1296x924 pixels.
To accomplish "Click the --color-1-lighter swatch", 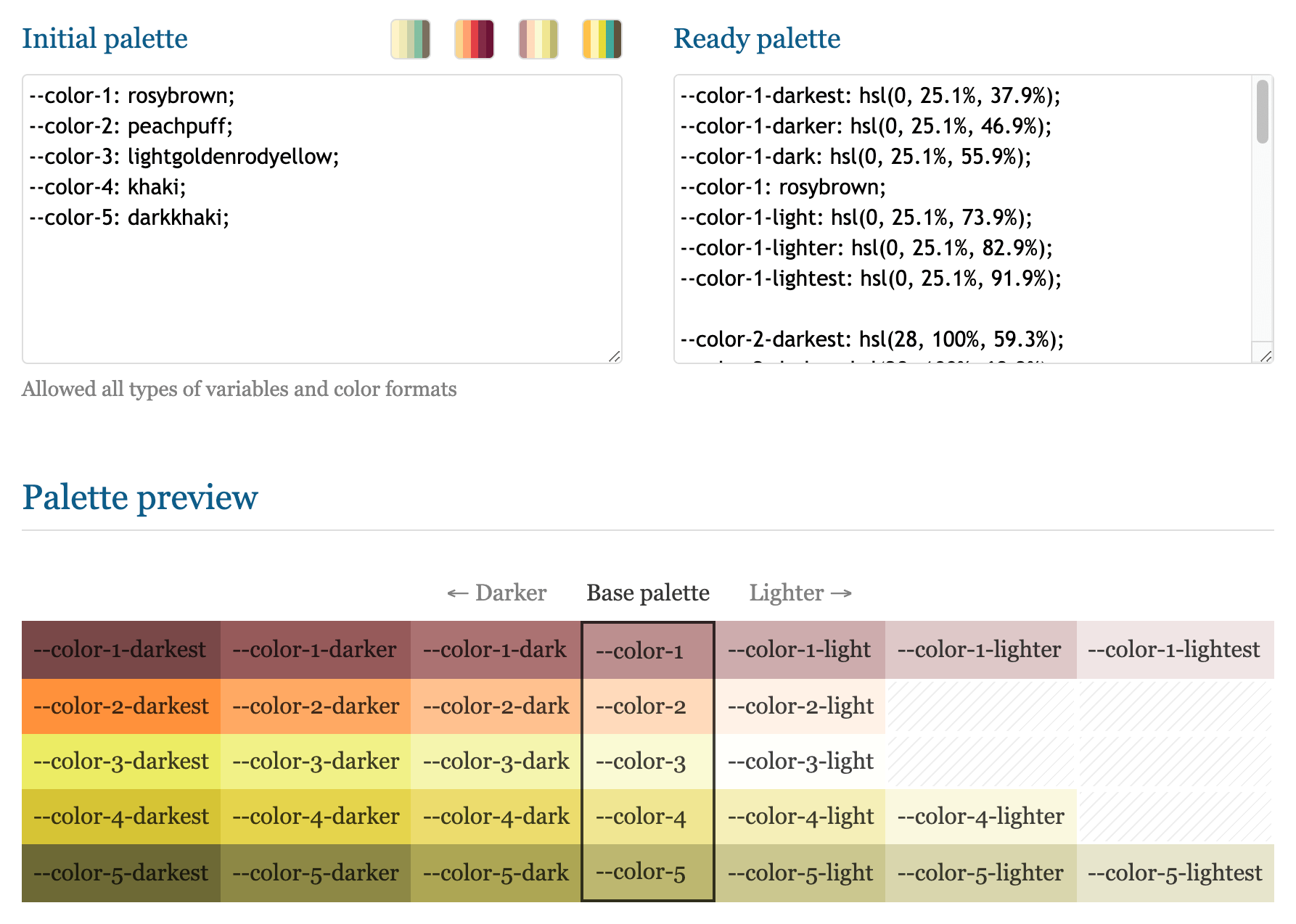I will click(x=981, y=650).
